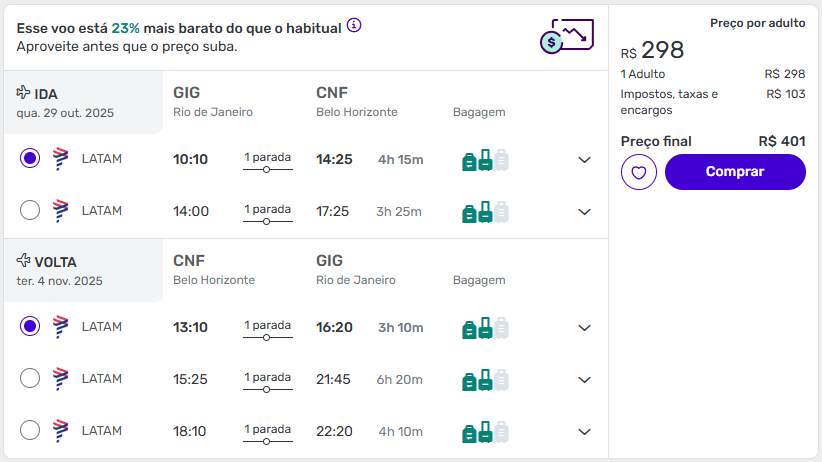Save flight with the heart favorite icon

tap(639, 172)
